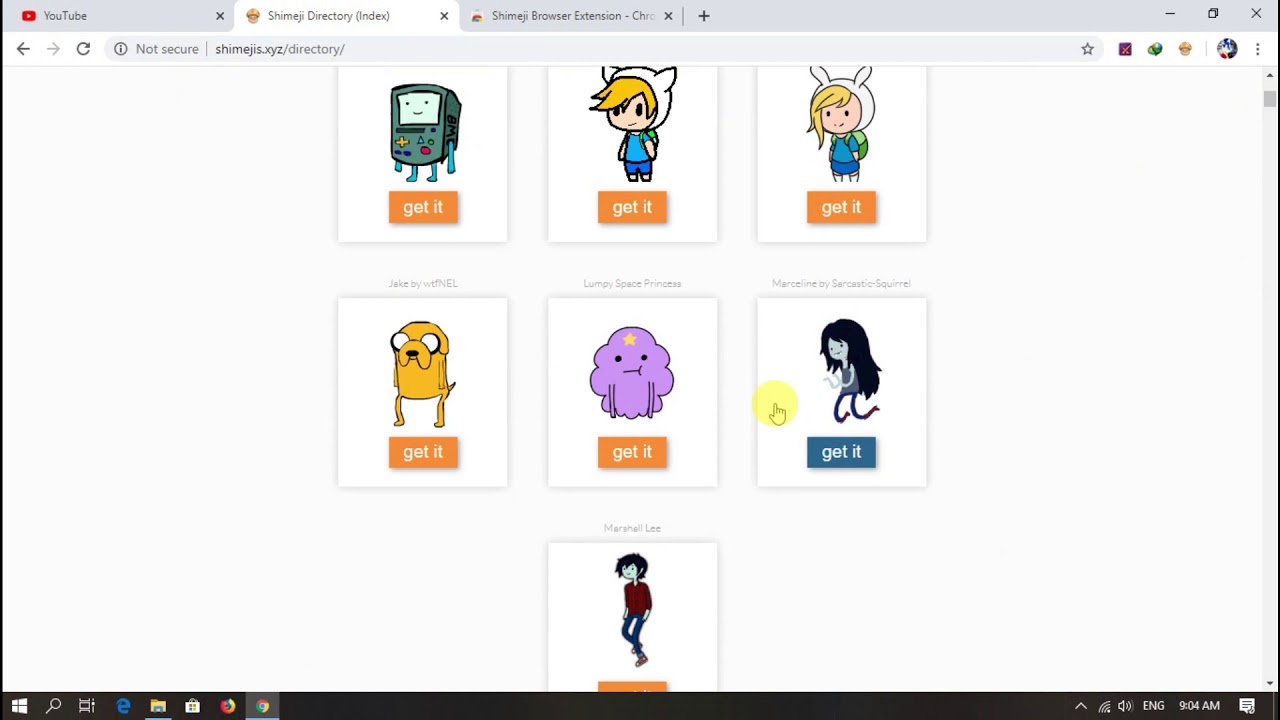The width and height of the screenshot is (1280, 720).
Task: Click the Marceline character image
Action: pyautogui.click(x=850, y=370)
